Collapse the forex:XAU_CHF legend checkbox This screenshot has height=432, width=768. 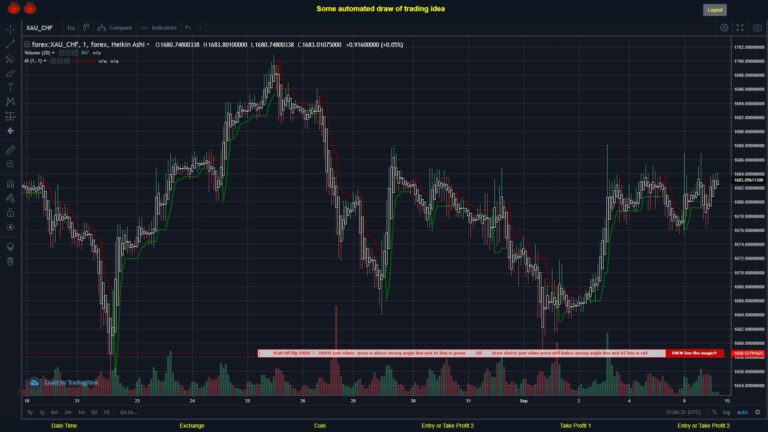click(x=27, y=45)
